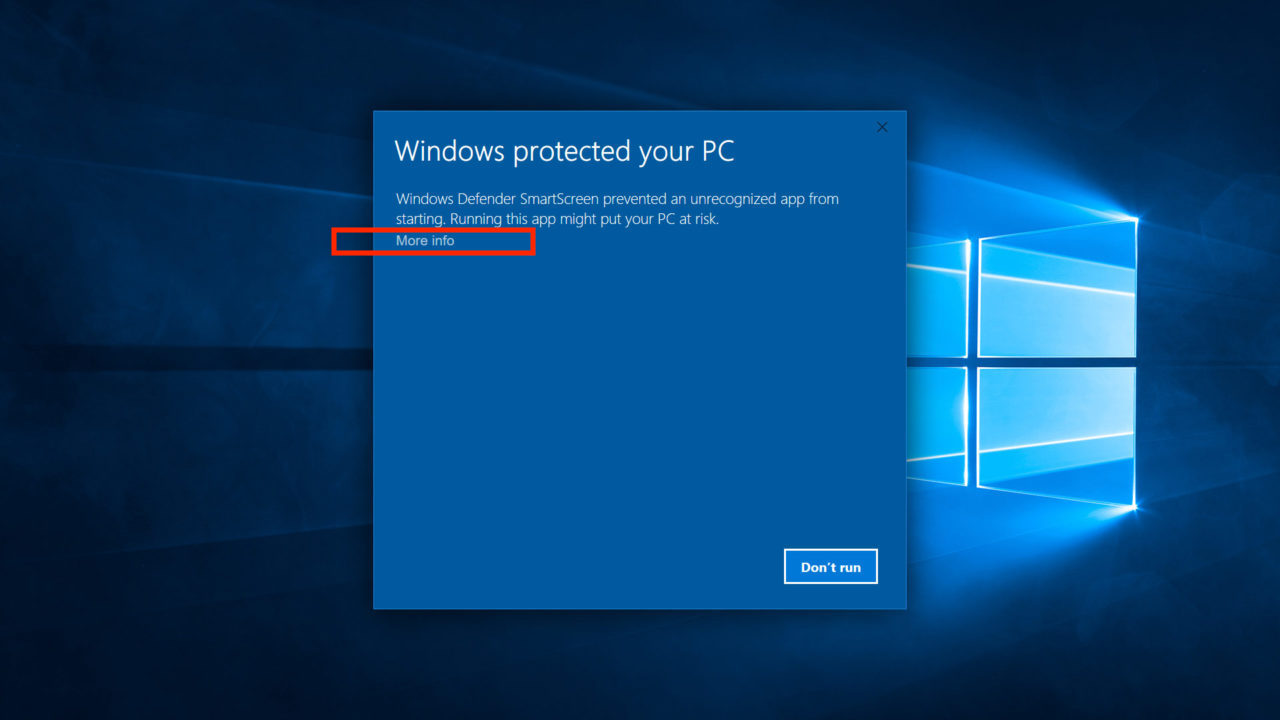
Task: Click the desktop wallpaper below the dialog
Action: pos(640,665)
